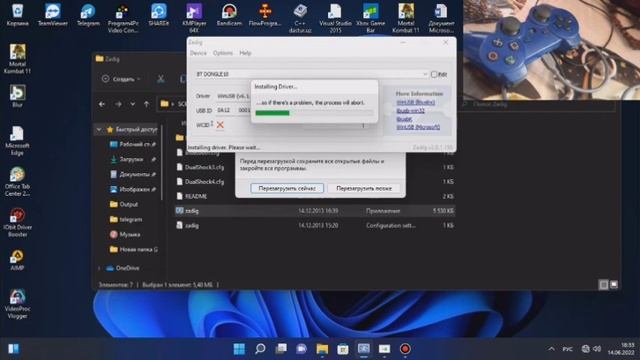
Task: Open Mortal Kombat 11 icon in left column
Action: pyautogui.click(x=17, y=59)
